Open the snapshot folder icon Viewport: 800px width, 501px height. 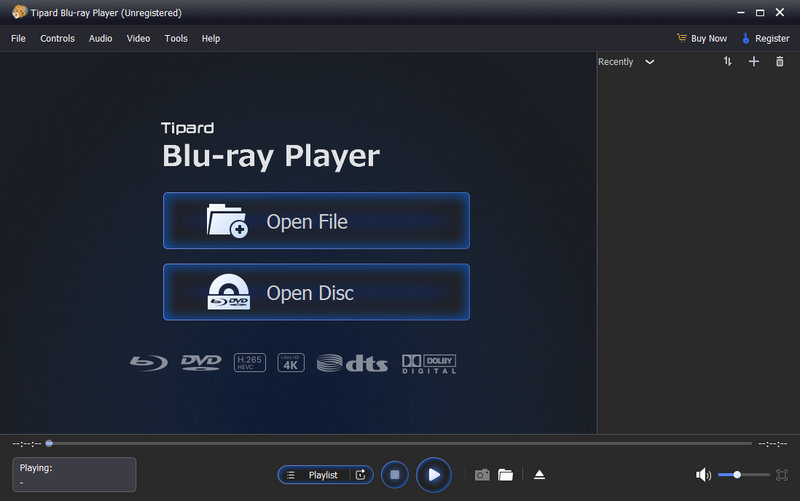click(506, 475)
